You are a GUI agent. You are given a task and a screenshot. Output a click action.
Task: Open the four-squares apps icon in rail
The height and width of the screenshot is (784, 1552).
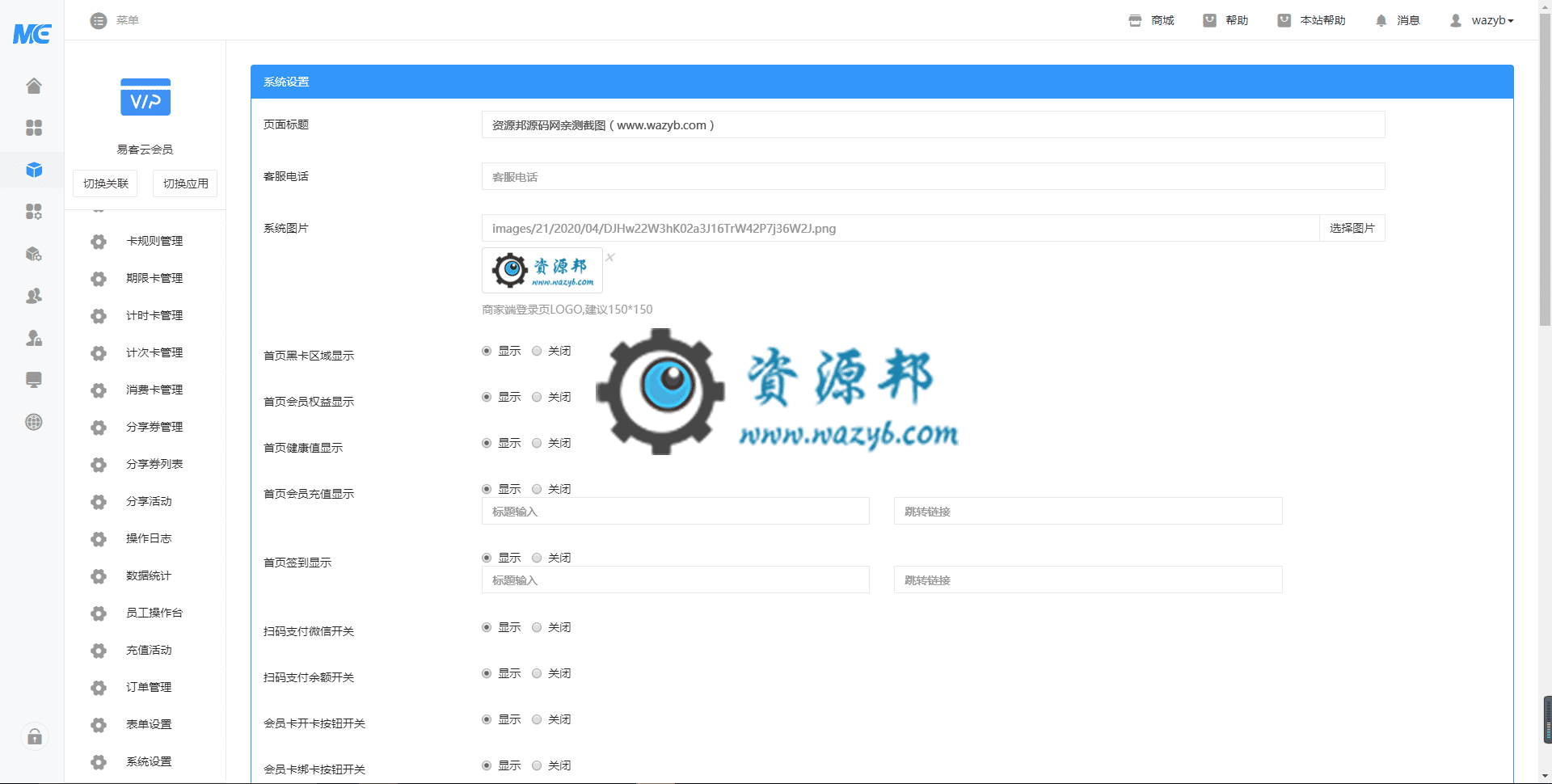coord(33,128)
